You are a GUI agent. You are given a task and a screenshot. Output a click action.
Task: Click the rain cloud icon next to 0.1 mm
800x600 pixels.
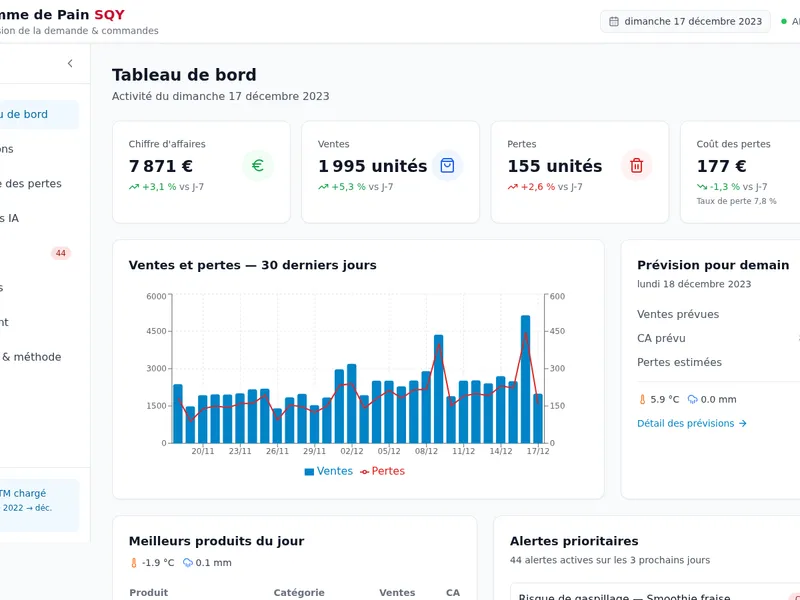(188, 563)
